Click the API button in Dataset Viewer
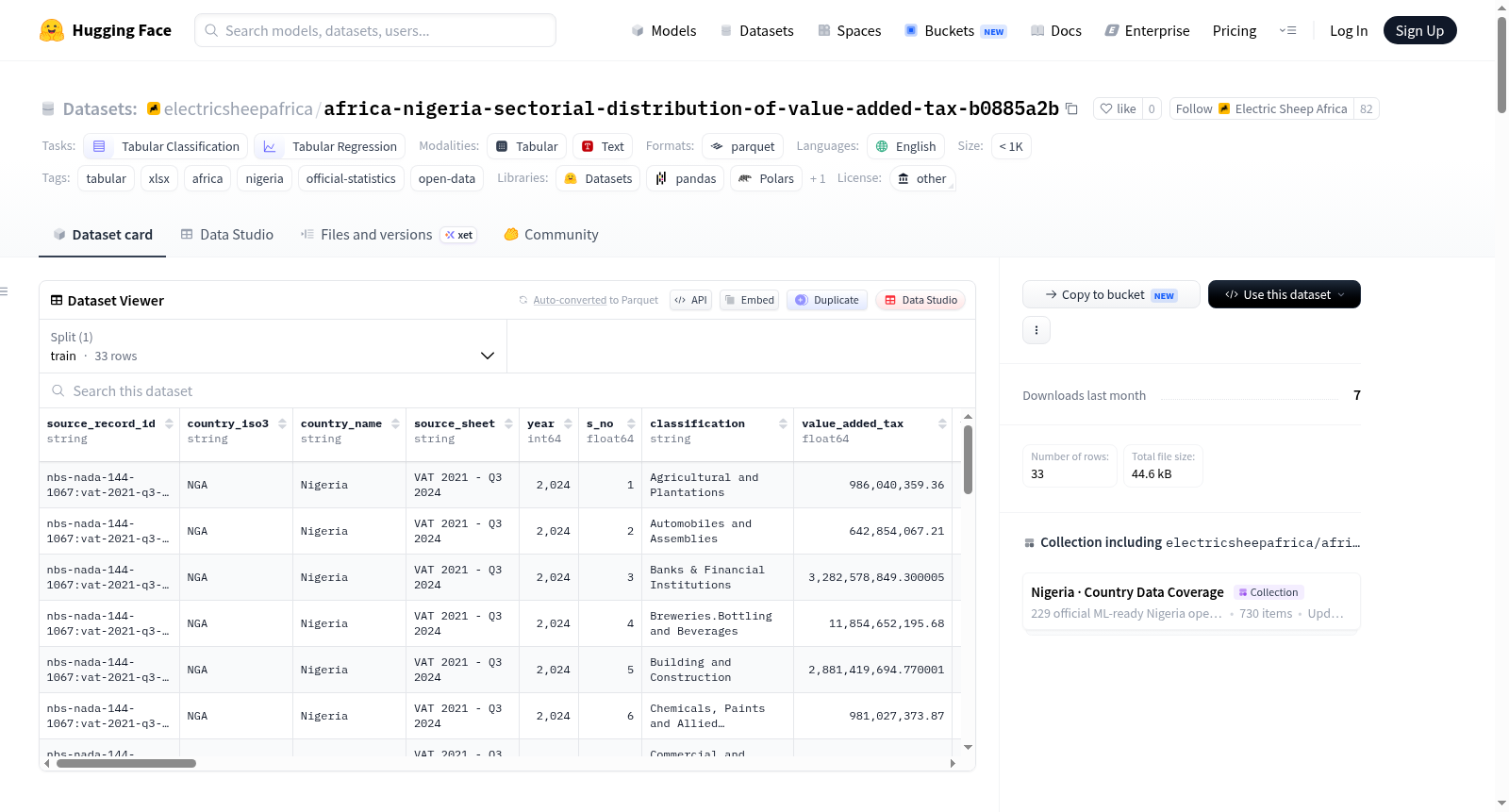The height and width of the screenshot is (812, 1509). [690, 300]
